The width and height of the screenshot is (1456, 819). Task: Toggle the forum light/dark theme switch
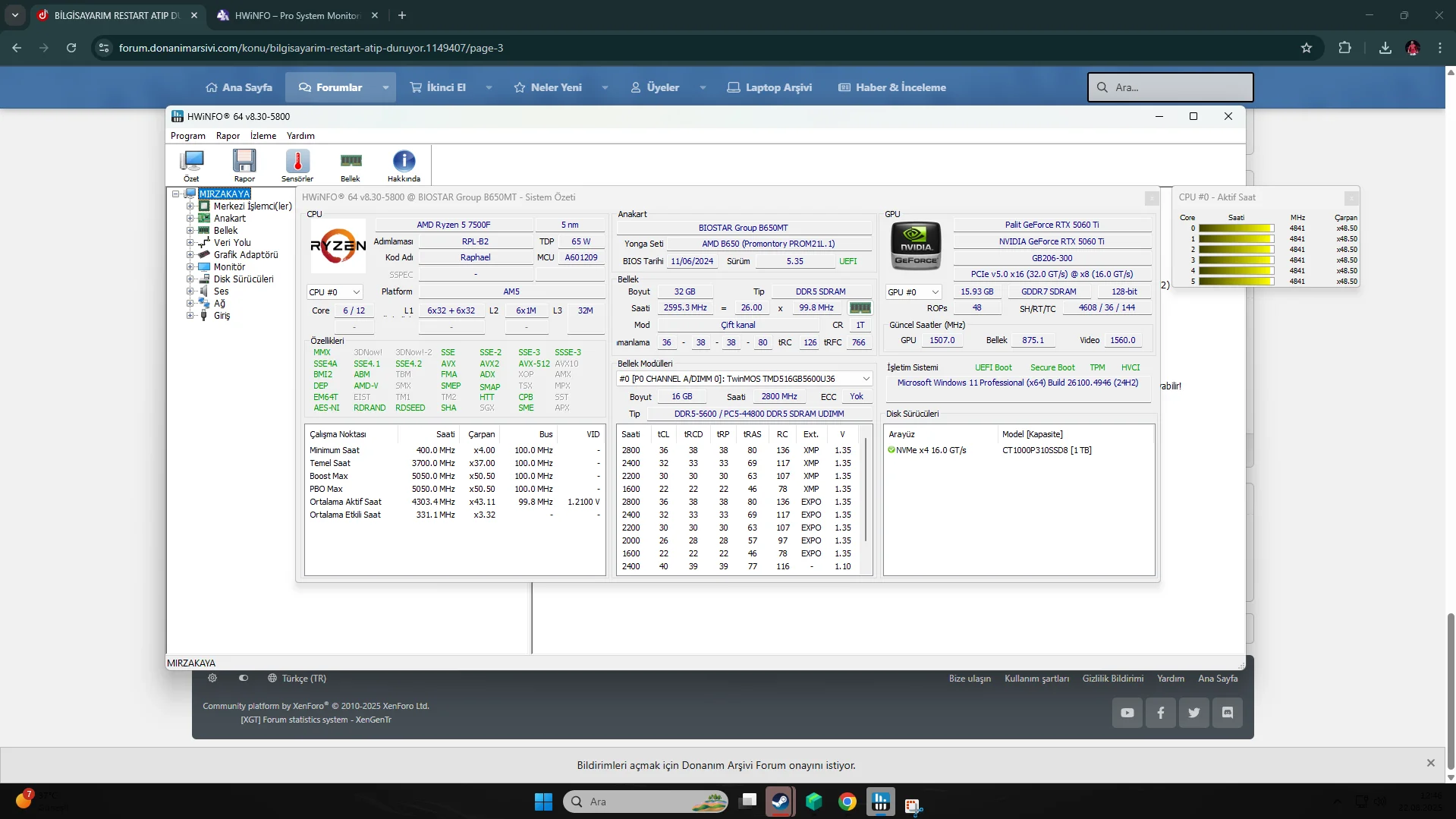pyautogui.click(x=244, y=679)
